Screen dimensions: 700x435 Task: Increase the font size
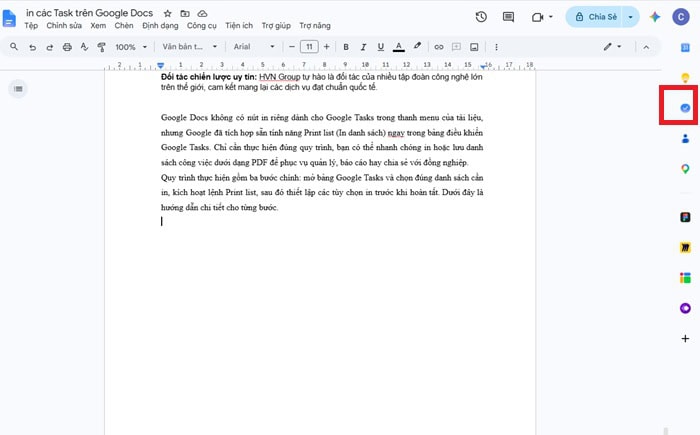[326, 47]
